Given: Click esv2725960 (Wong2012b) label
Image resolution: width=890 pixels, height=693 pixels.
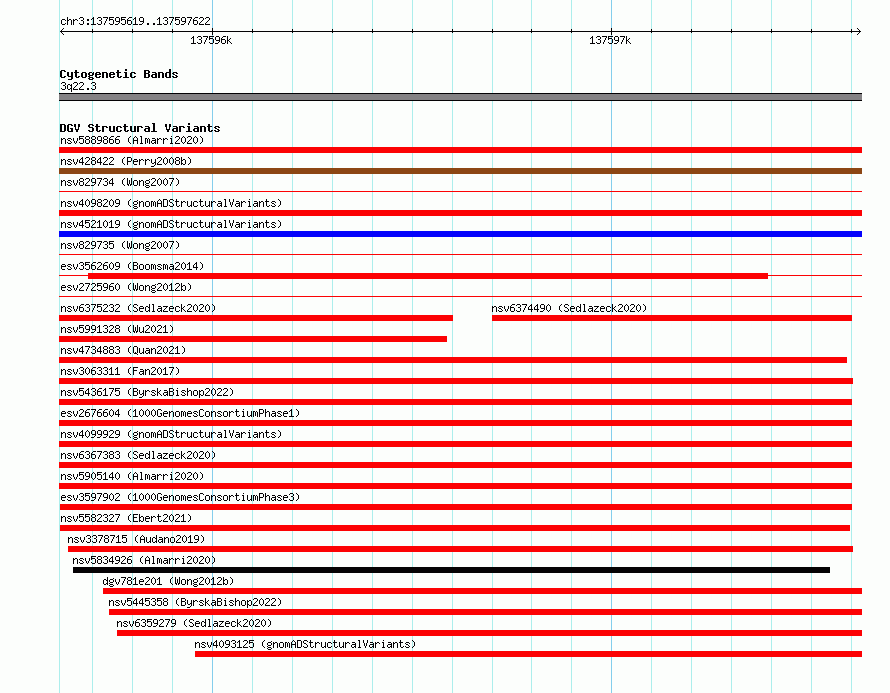Looking at the screenshot, I should coord(126,287).
